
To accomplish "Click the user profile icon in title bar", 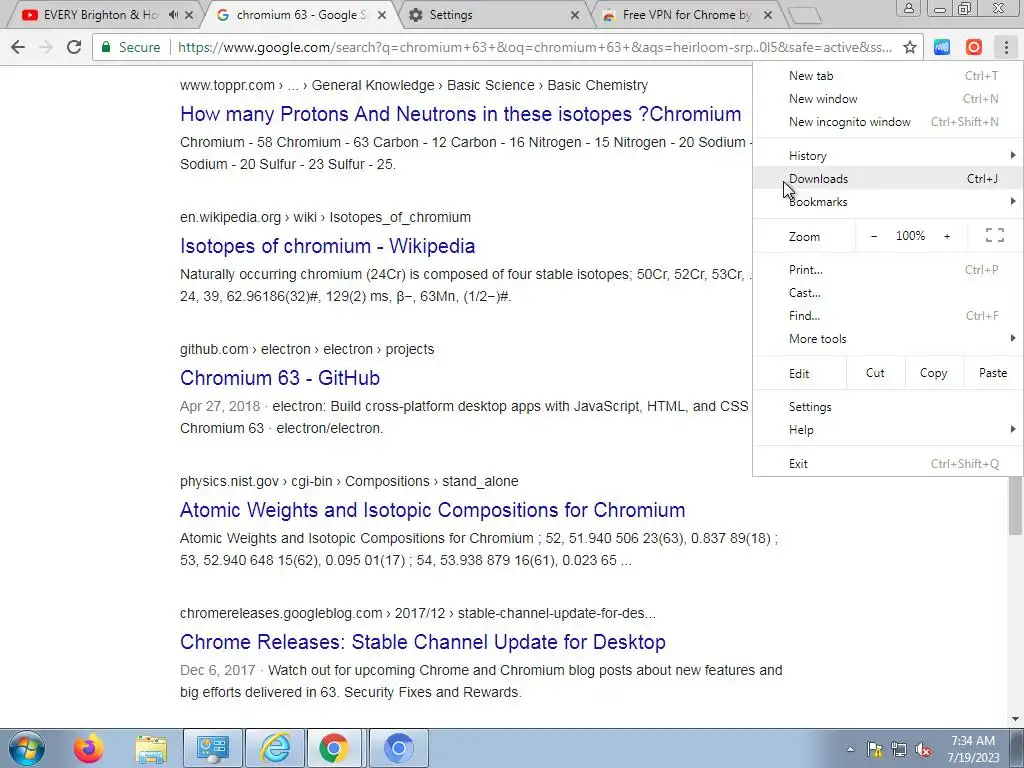I will click(x=908, y=8).
